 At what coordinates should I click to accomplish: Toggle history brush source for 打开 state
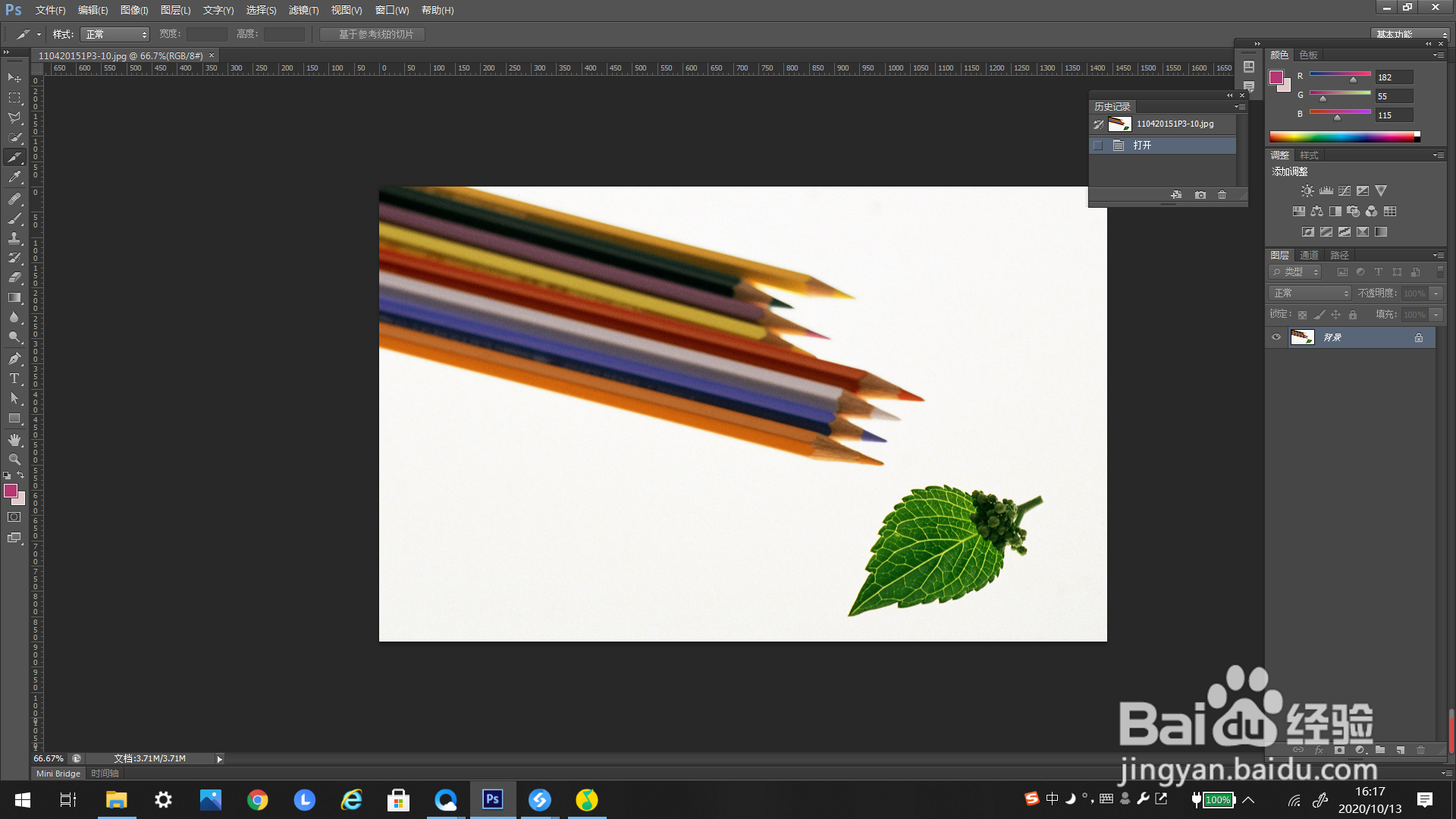[1098, 145]
